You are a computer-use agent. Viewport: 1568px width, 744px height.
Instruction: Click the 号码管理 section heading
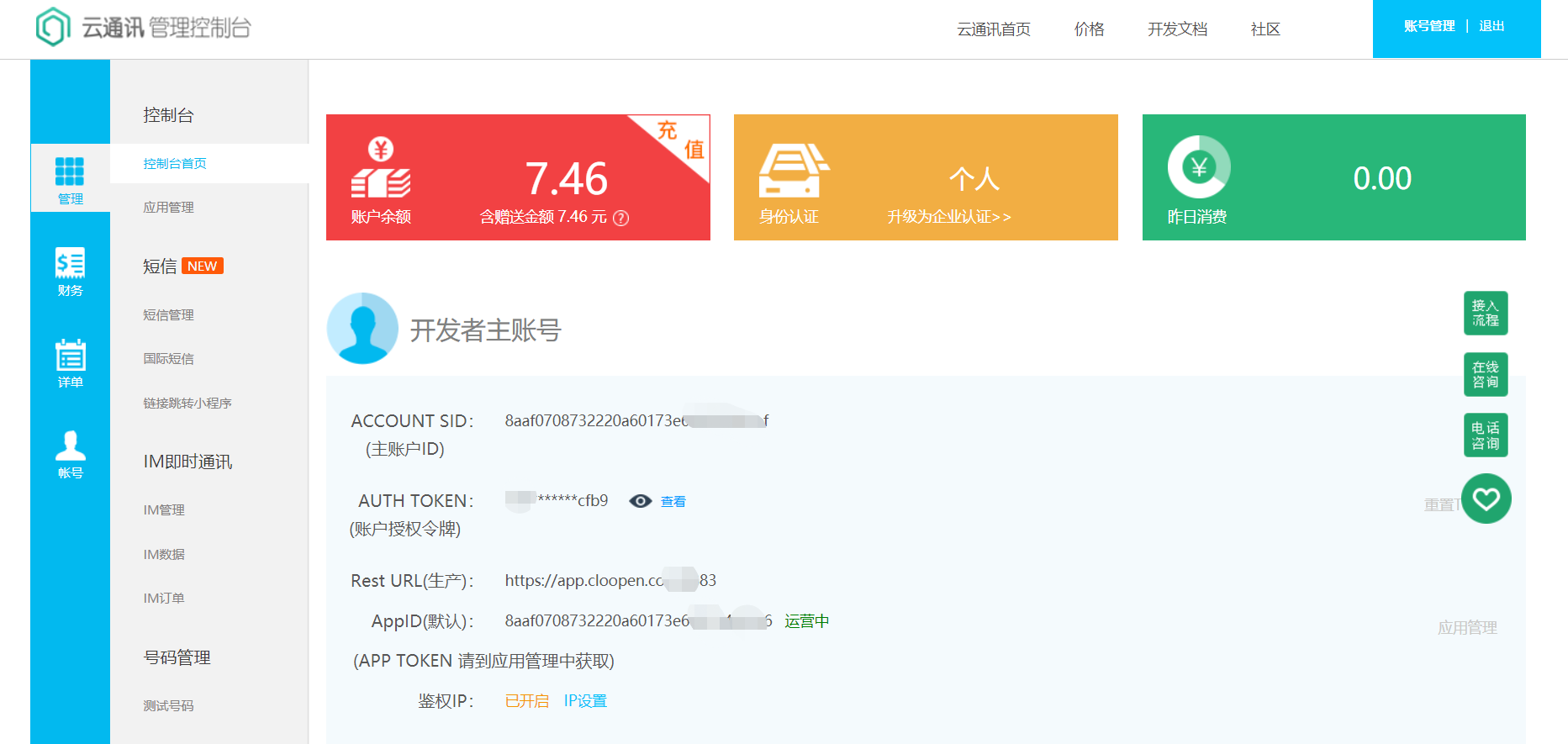(177, 657)
